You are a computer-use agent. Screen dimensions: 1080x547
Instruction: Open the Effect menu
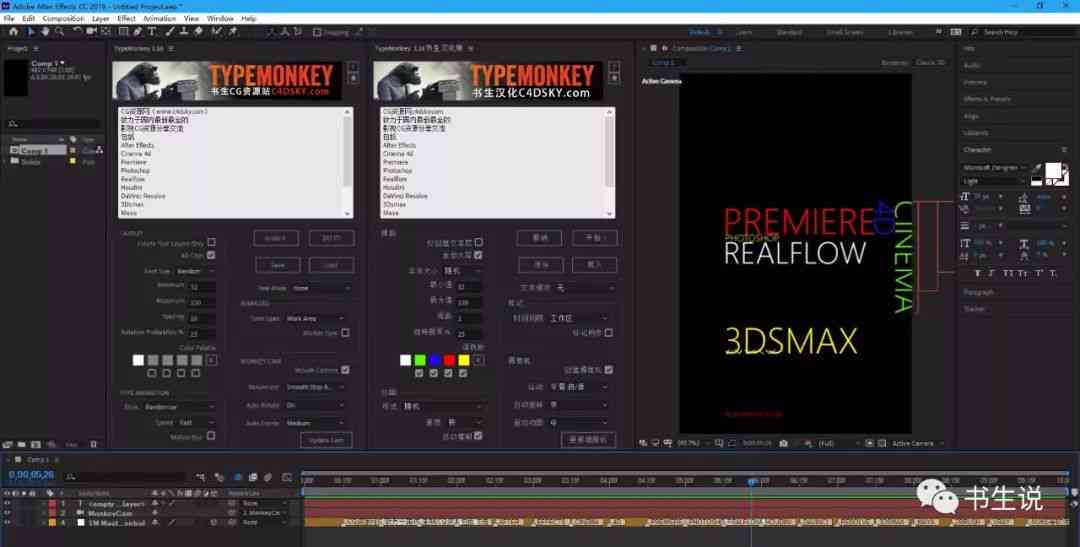[126, 19]
